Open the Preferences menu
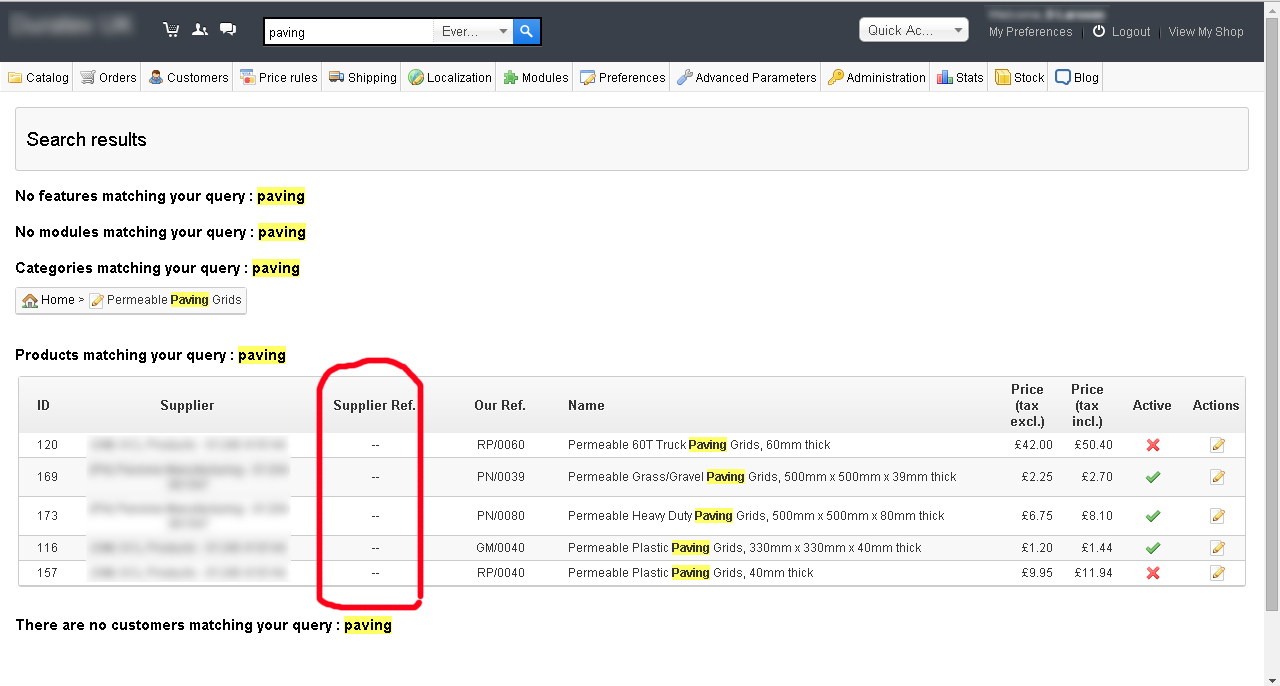 point(622,77)
